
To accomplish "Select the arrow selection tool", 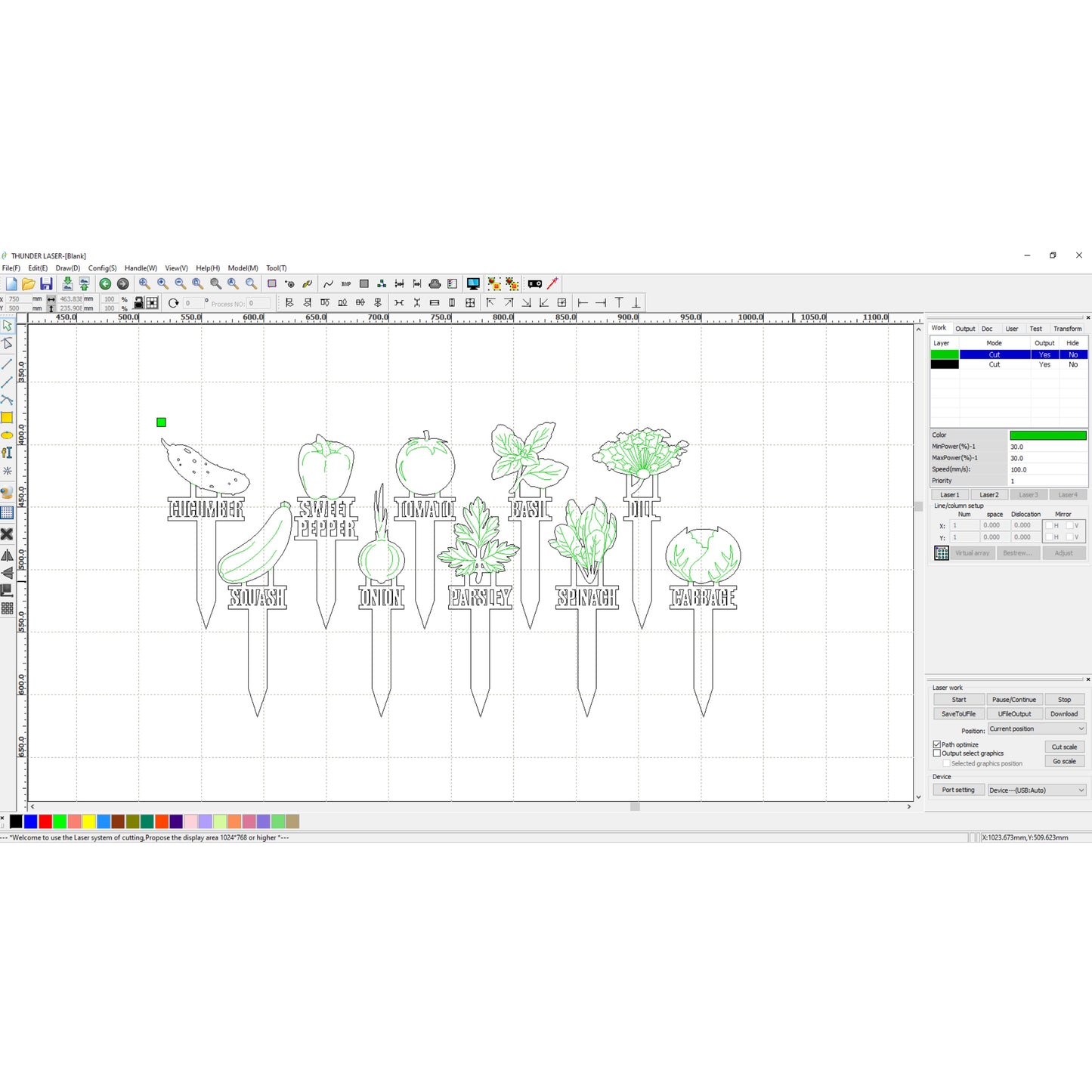I will click(8, 325).
